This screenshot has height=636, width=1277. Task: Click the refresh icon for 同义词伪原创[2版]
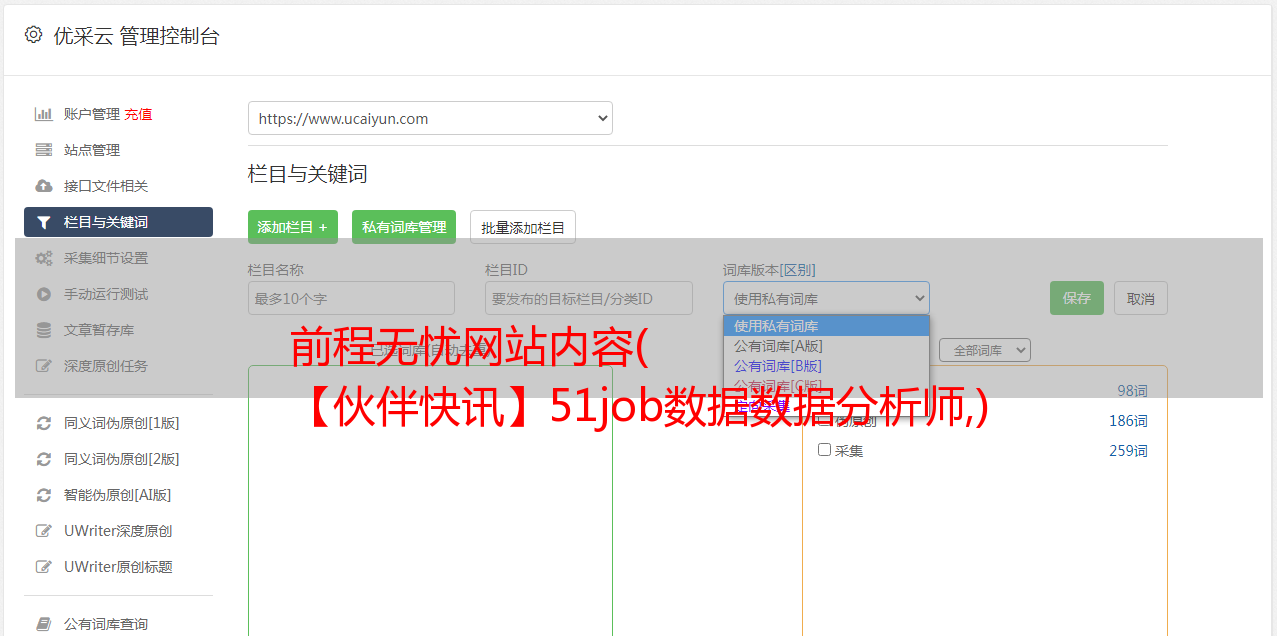[44, 459]
